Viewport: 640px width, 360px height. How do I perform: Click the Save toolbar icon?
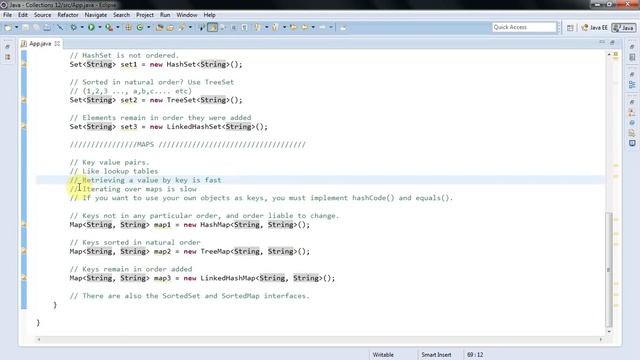coord(25,27)
